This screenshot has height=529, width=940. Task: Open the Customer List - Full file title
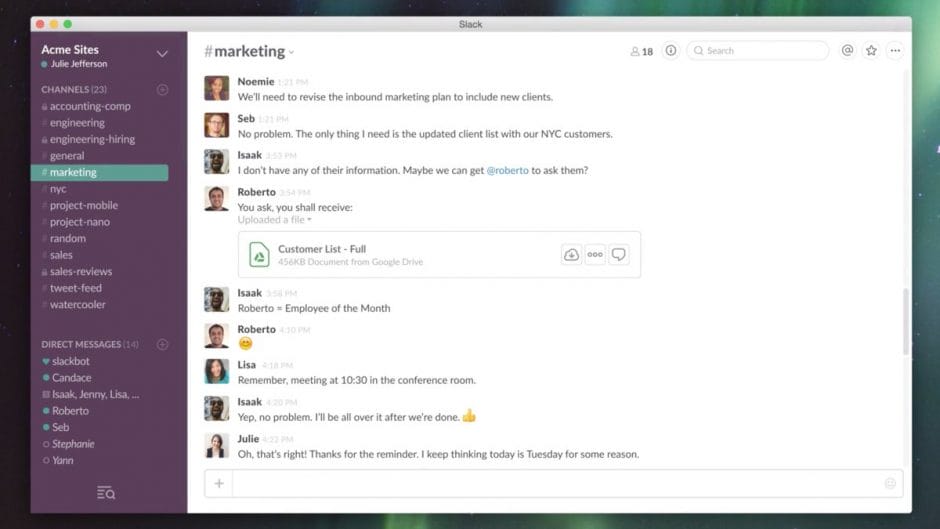pyautogui.click(x=322, y=249)
